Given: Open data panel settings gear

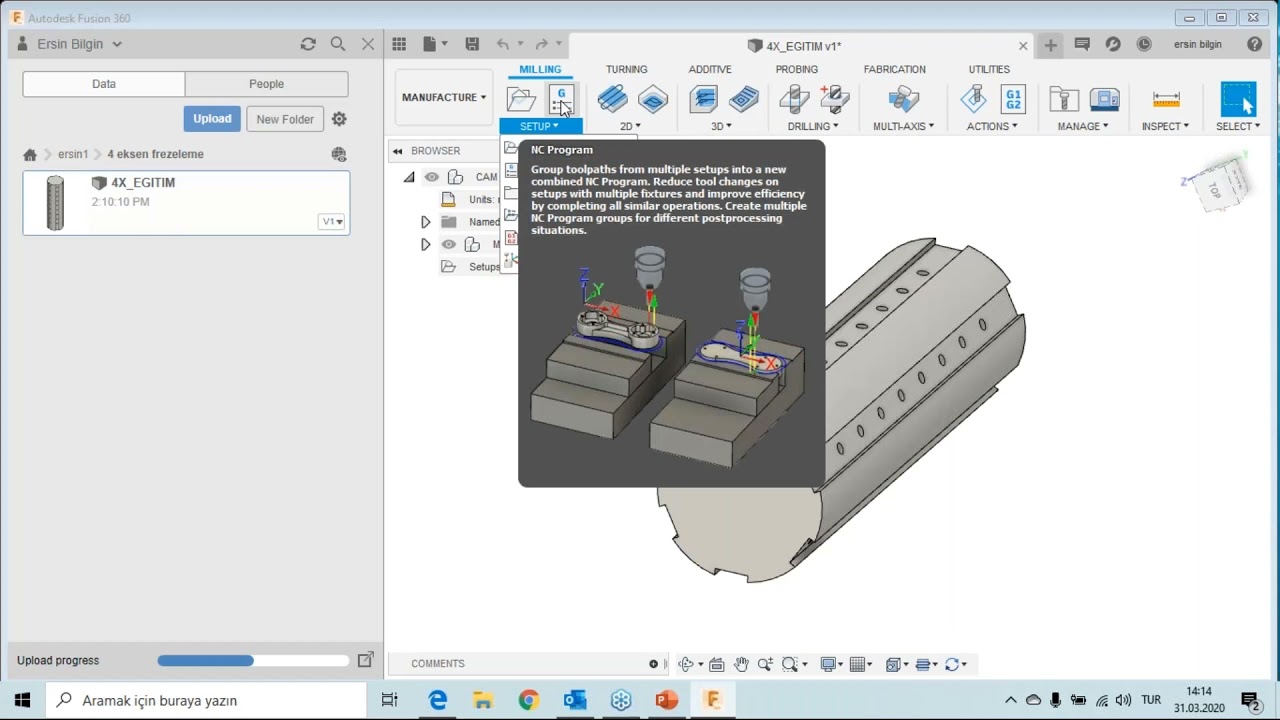Looking at the screenshot, I should 339,119.
